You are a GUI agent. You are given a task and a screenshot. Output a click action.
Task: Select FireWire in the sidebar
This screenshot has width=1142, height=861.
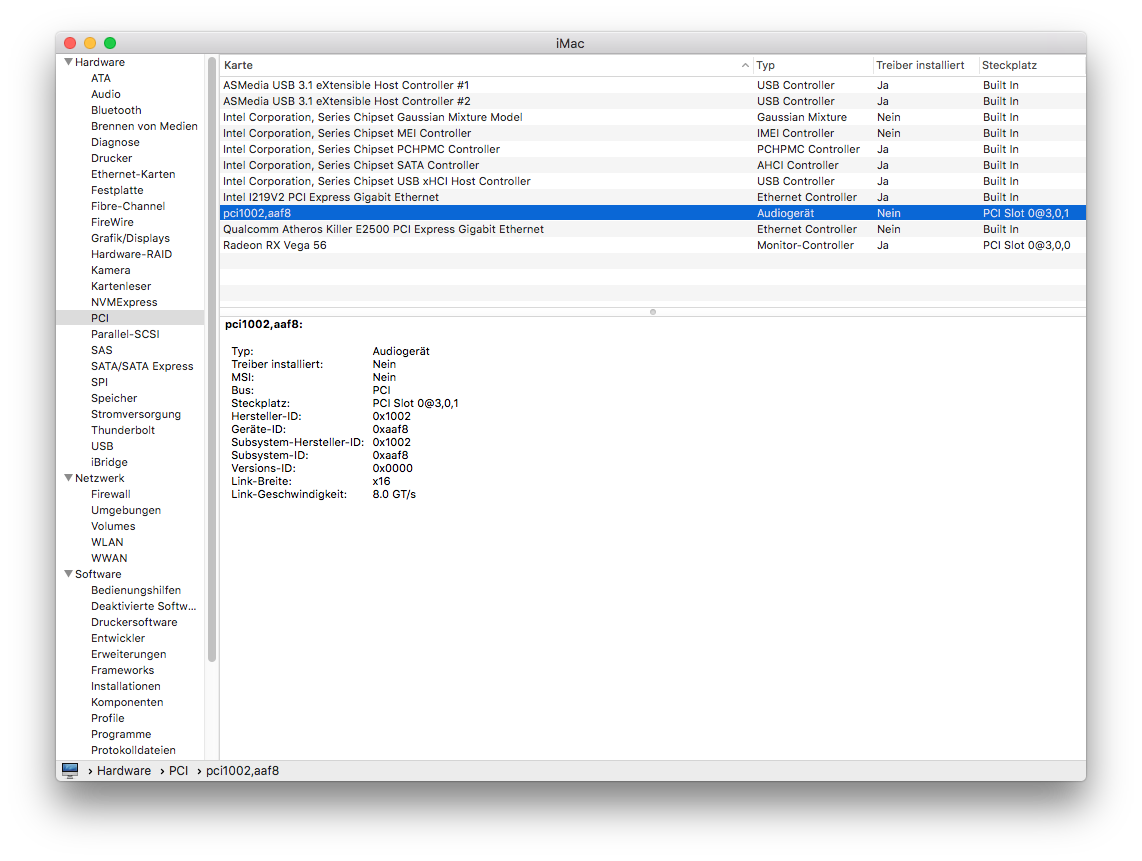[x=112, y=222]
